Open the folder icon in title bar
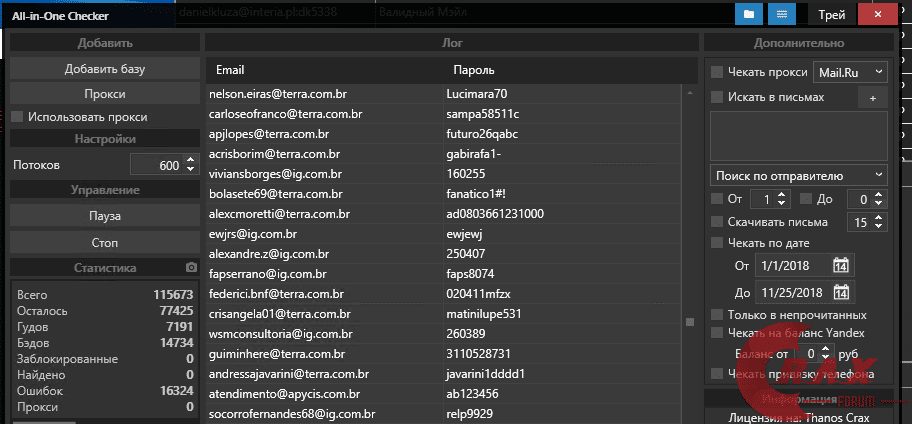Image resolution: width=912 pixels, height=424 pixels. coord(749,15)
